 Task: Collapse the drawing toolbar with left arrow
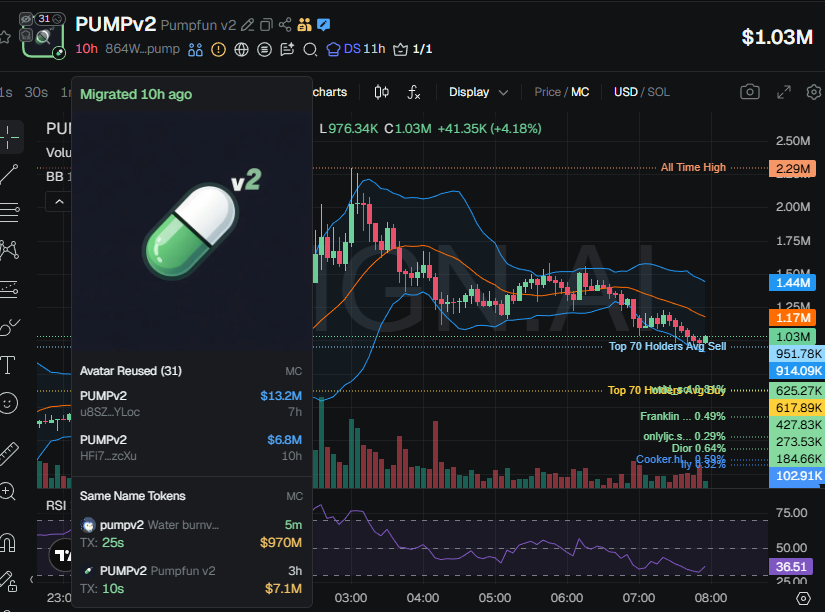pos(32,579)
